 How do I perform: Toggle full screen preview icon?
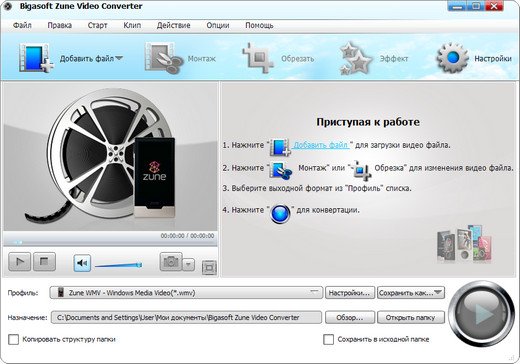(x=209, y=267)
